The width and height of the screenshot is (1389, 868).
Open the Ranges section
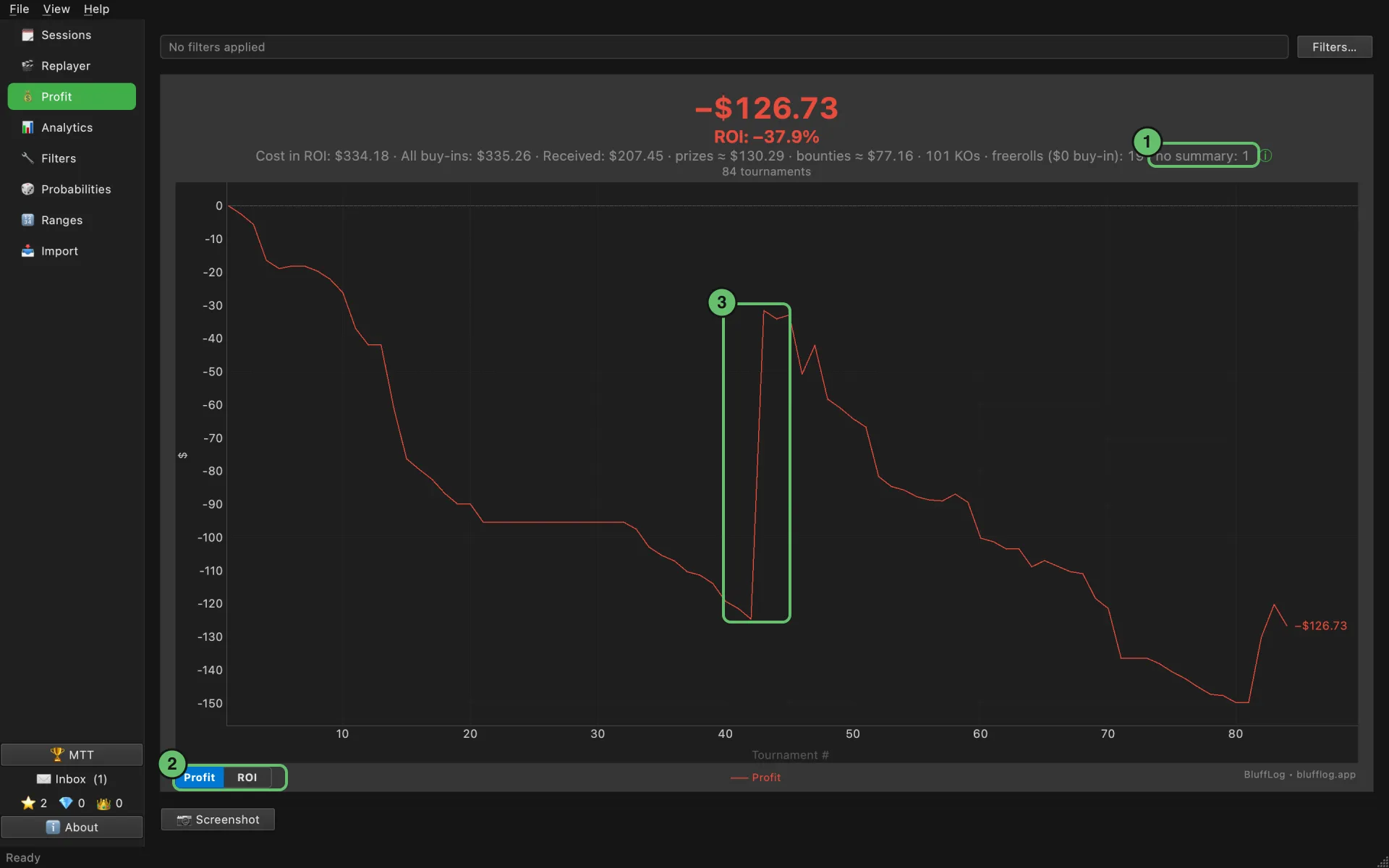click(72, 220)
